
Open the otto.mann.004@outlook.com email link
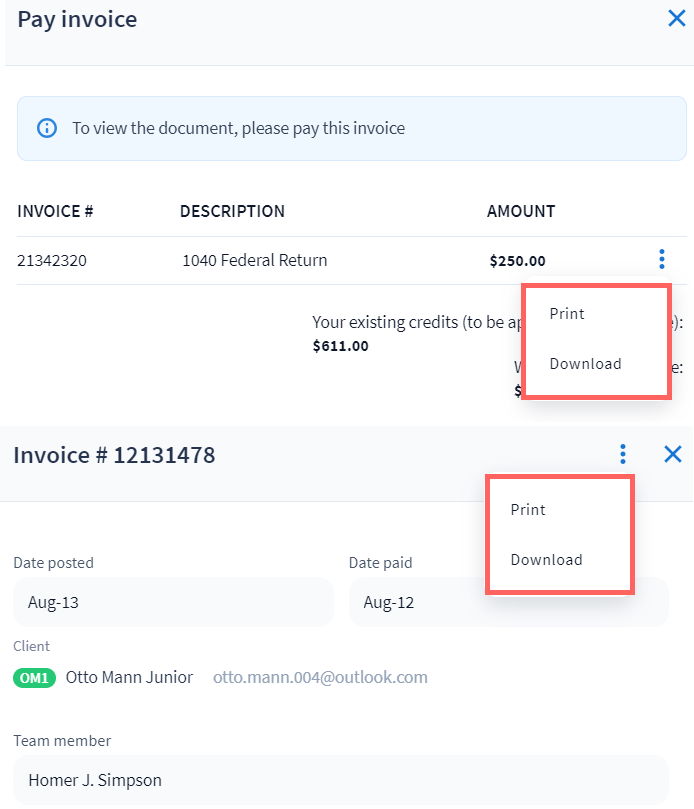[320, 677]
